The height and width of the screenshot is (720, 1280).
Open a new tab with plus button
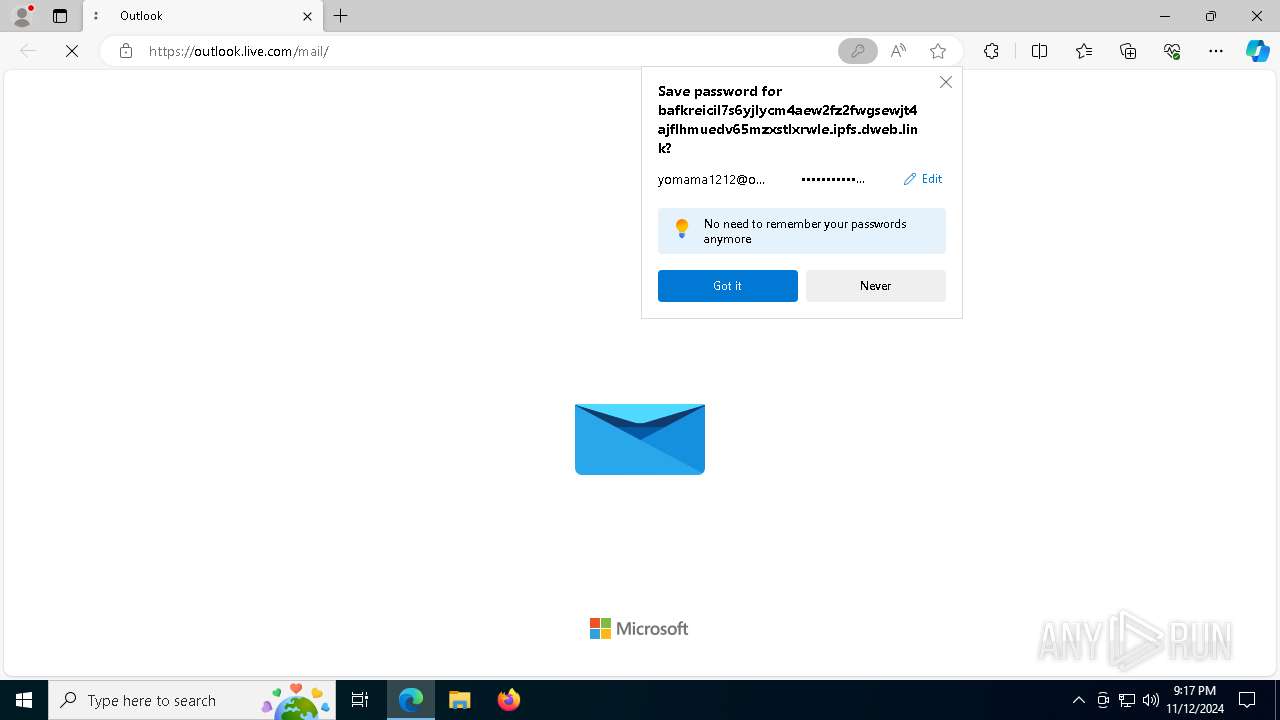[x=341, y=16]
